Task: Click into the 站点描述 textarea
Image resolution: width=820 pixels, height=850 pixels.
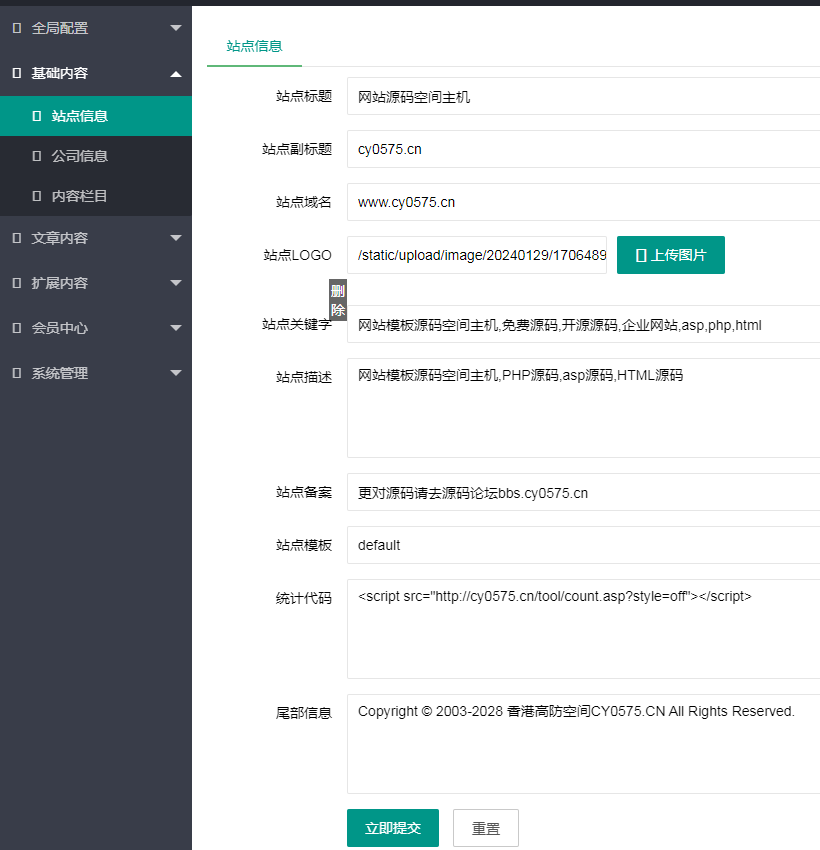Action: [583, 408]
